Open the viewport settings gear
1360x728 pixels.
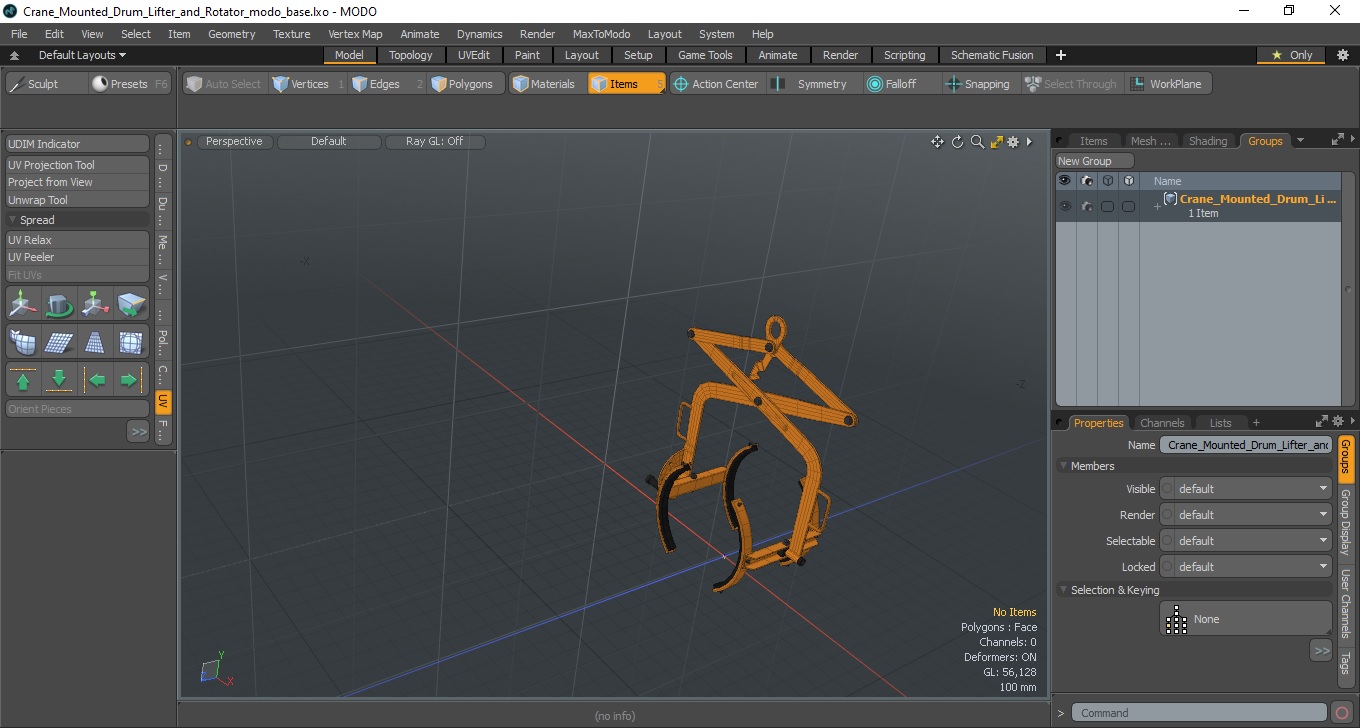point(1013,142)
